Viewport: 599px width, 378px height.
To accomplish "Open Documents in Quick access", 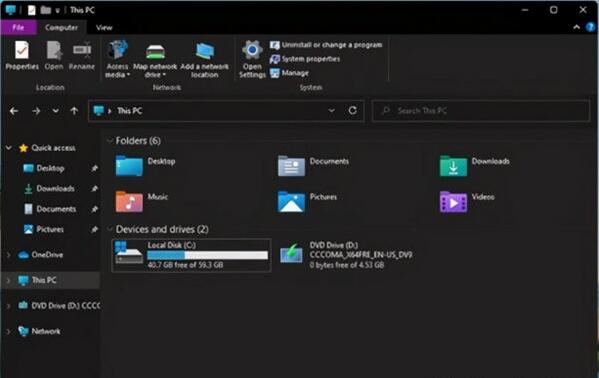I will [56, 209].
